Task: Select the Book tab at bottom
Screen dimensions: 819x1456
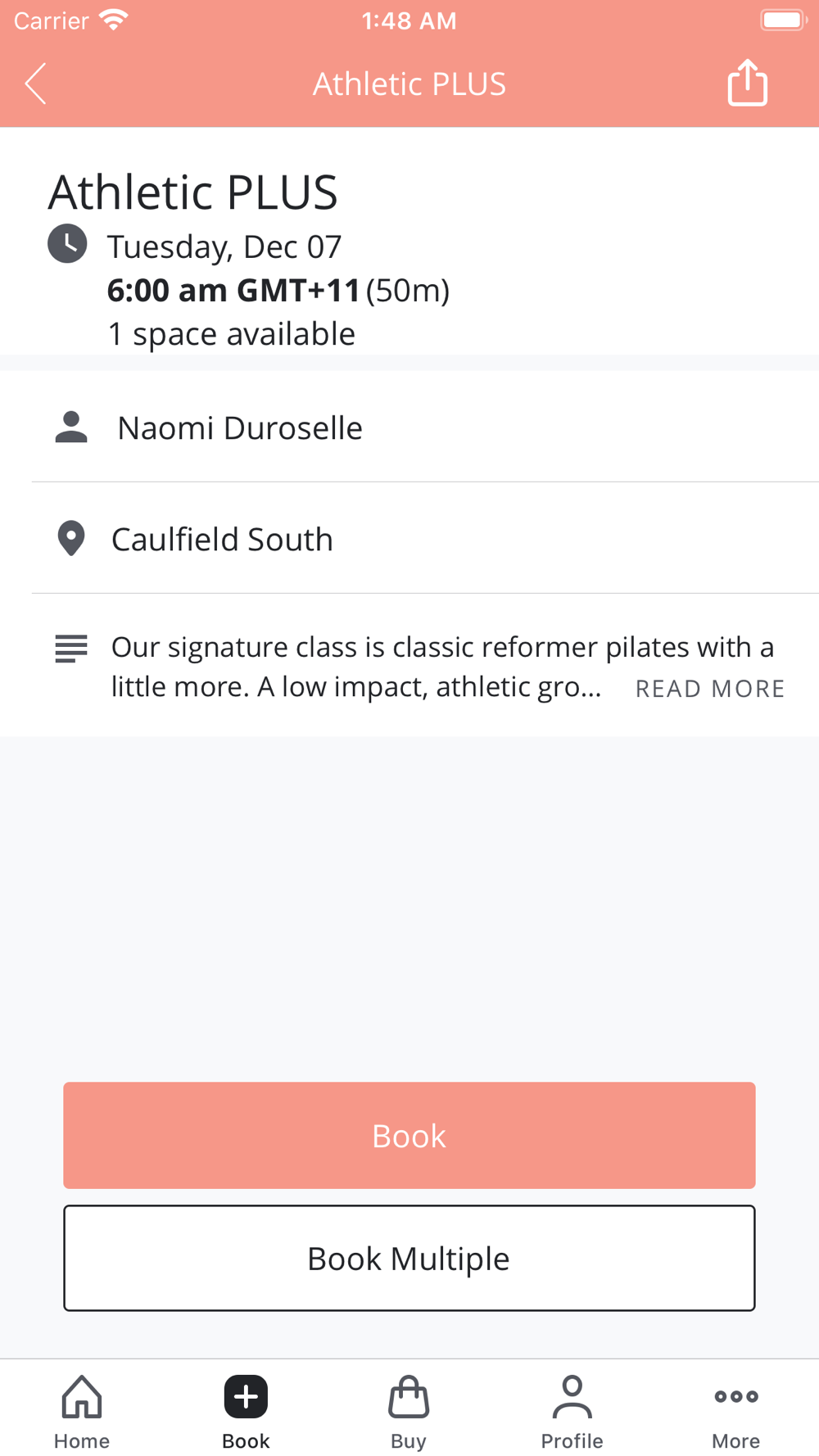Action: 246,1412
